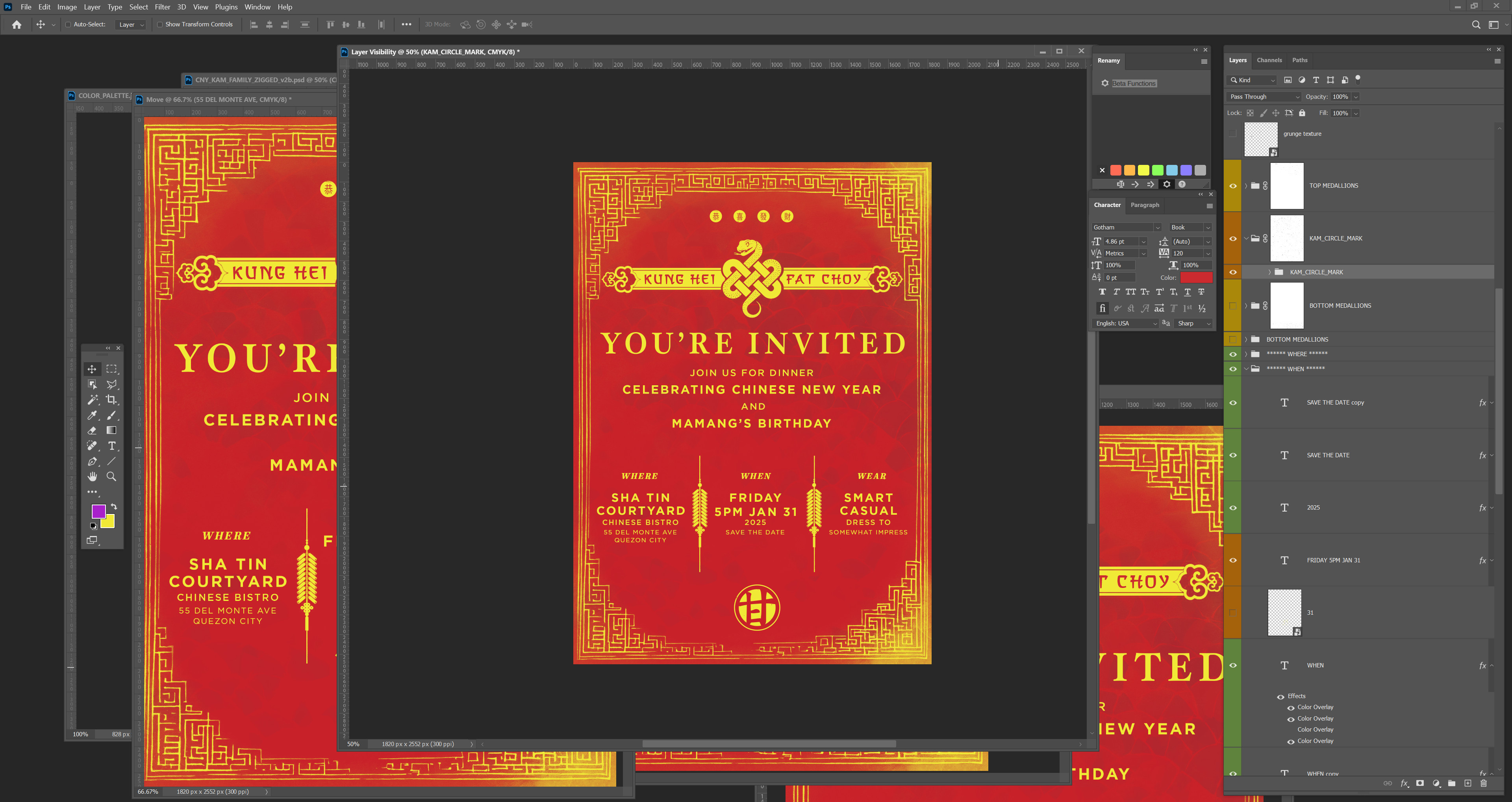Select the Object Selection tool
Image resolution: width=1512 pixels, height=802 pixels.
click(x=92, y=384)
